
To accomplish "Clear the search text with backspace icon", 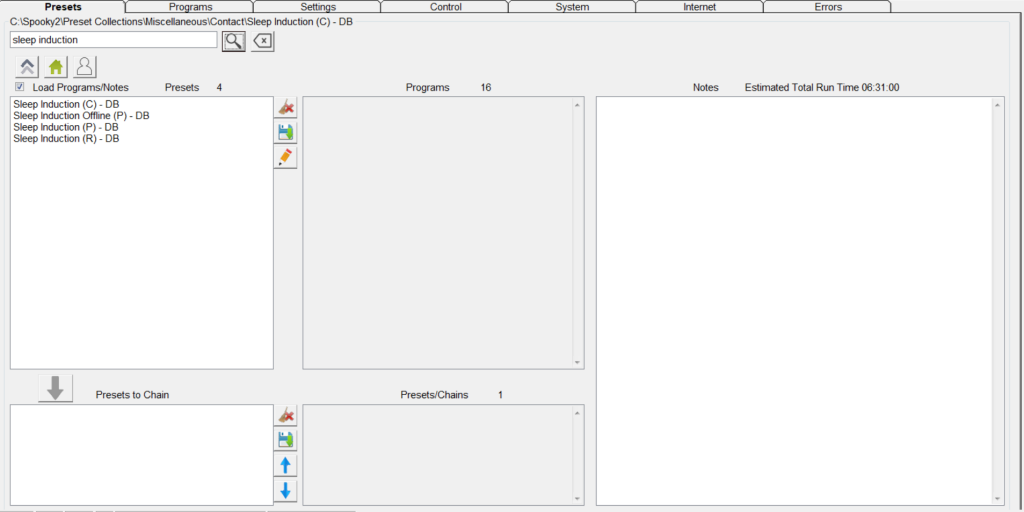I will click(262, 41).
